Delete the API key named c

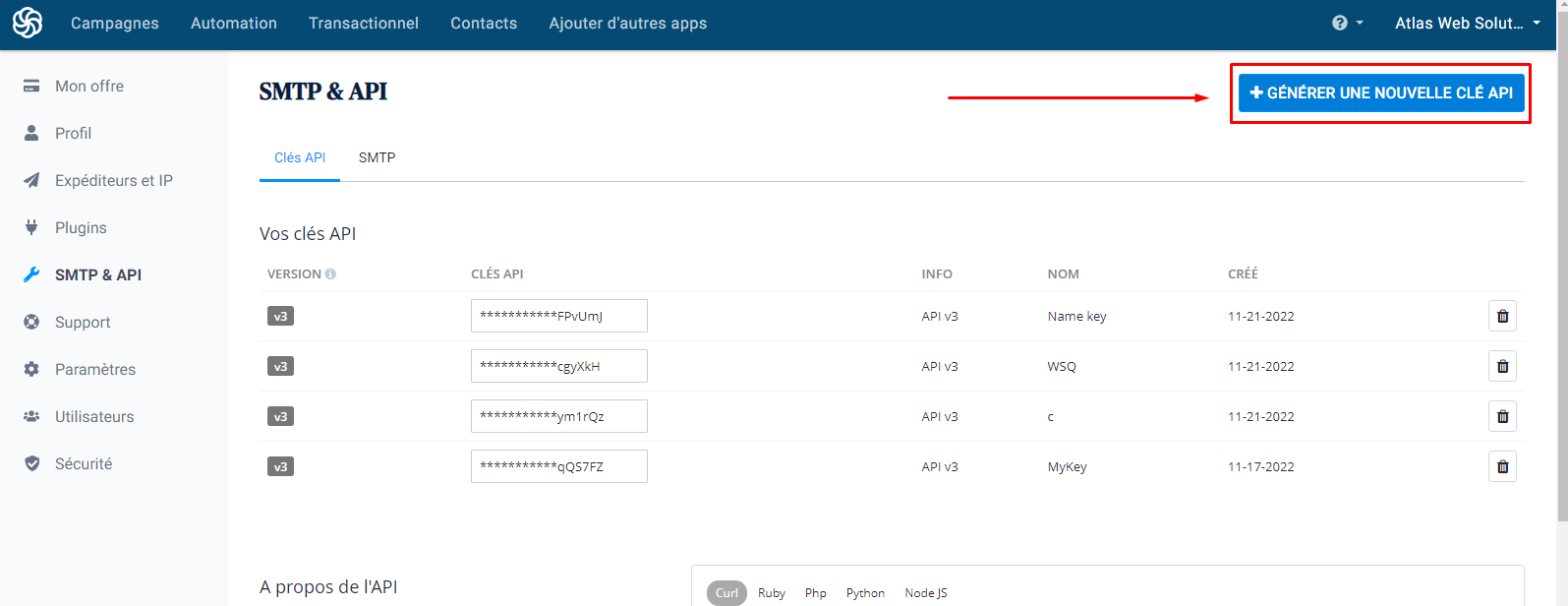pos(1502,416)
